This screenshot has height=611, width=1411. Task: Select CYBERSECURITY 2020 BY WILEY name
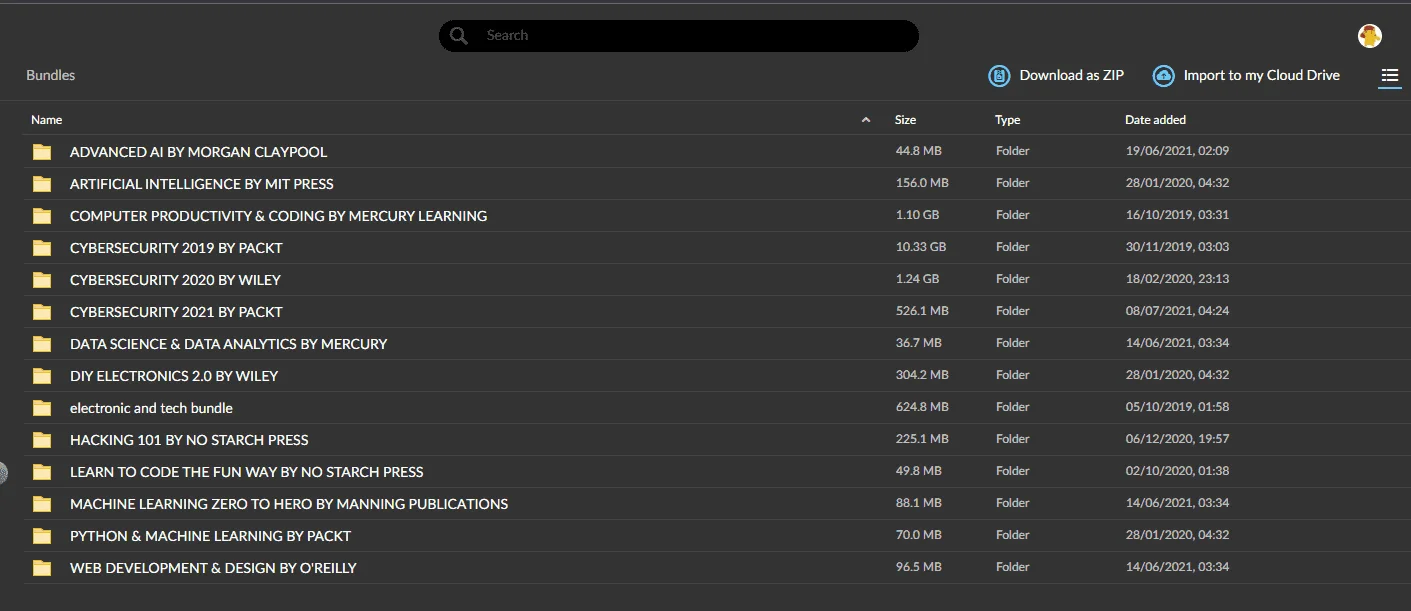[x=175, y=280]
